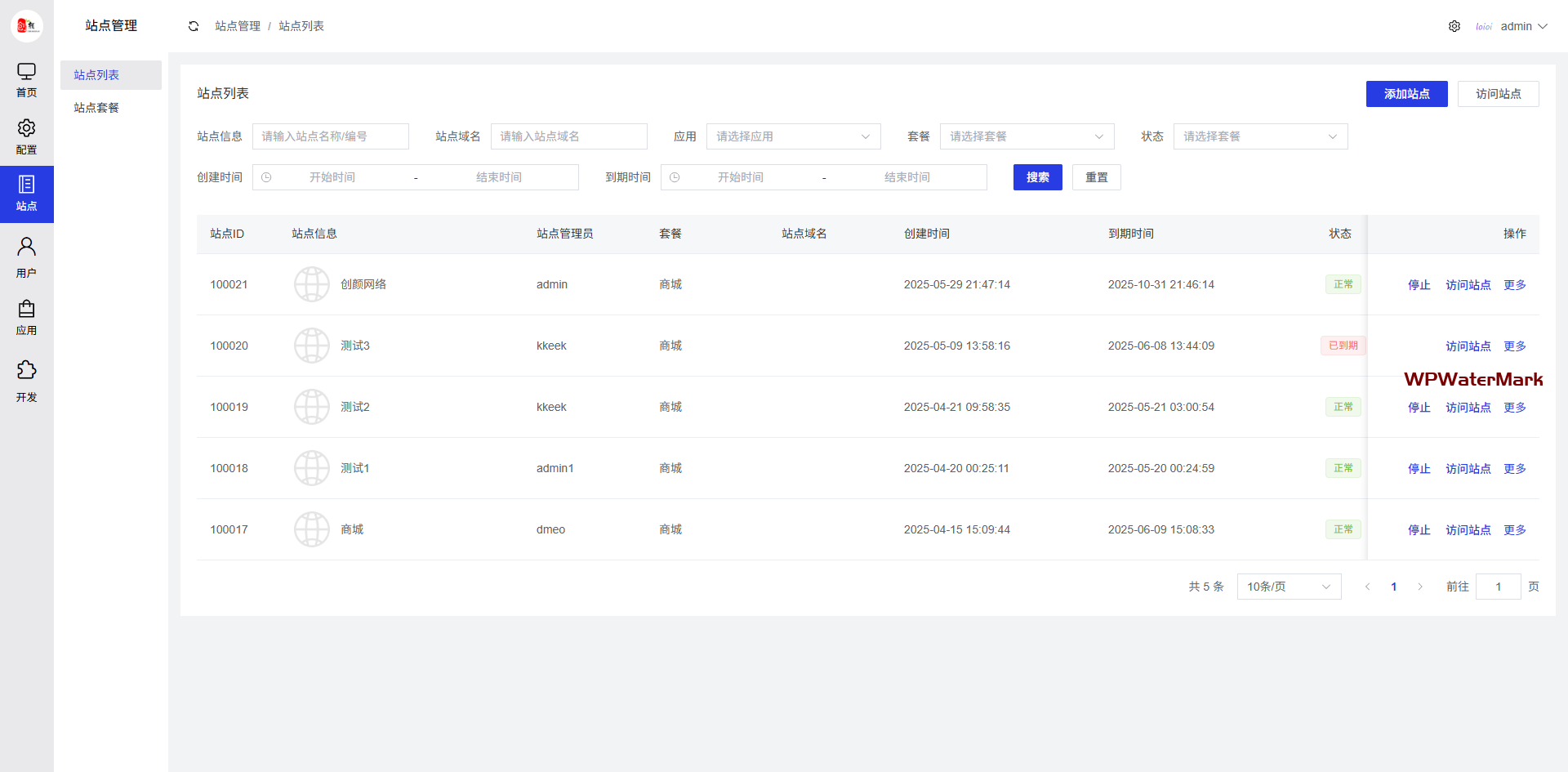Open the 状态 filter dropdown
The width and height of the screenshot is (1568, 772).
pos(1260,136)
